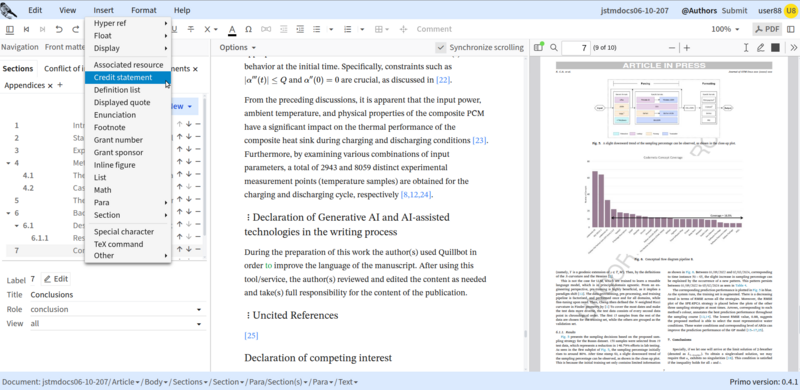Viewport: 800px width, 390px height.
Task: Open the 100% zoom dropdown
Action: click(x=726, y=29)
